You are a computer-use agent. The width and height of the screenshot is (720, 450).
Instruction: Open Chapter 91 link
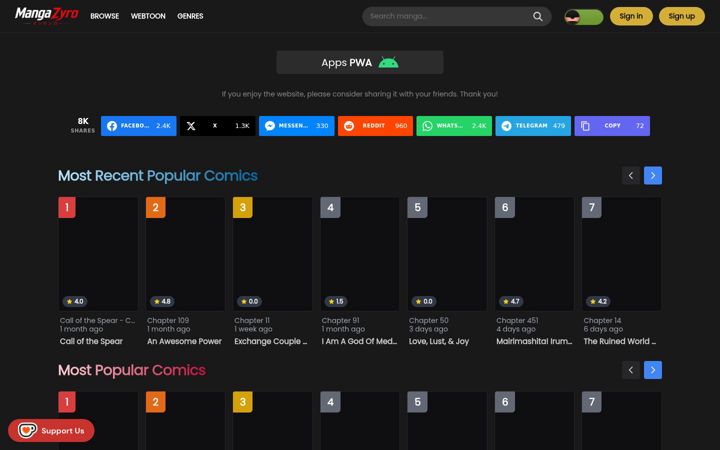340,321
